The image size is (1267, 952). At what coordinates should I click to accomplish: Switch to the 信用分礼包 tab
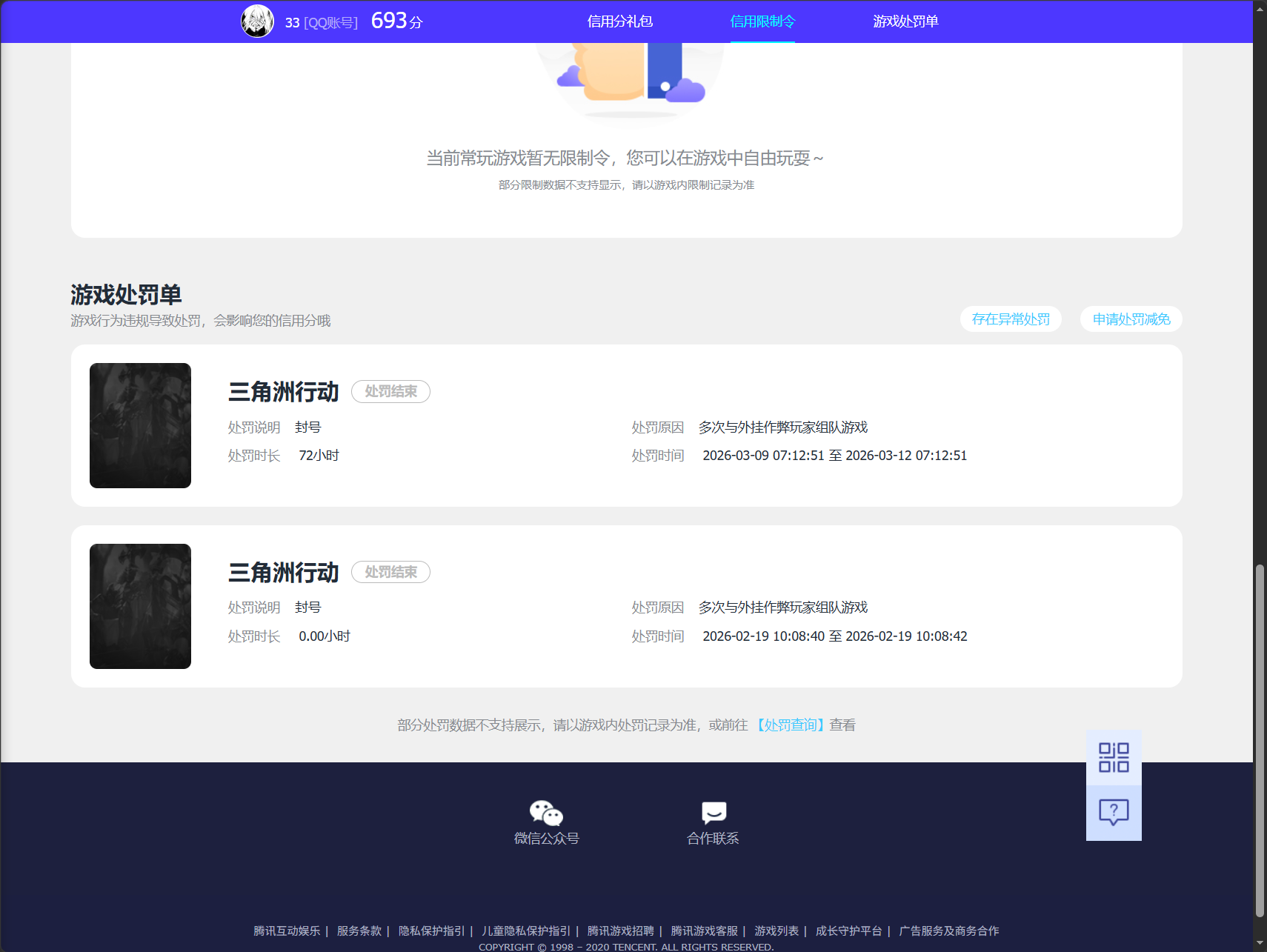coord(619,21)
